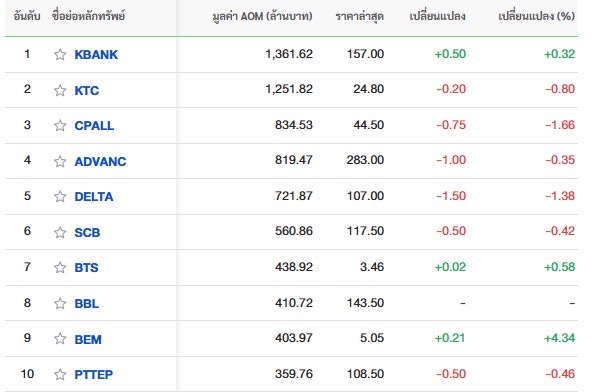The image size is (599, 392).
Task: View DELTA stock details
Action: coord(94,197)
